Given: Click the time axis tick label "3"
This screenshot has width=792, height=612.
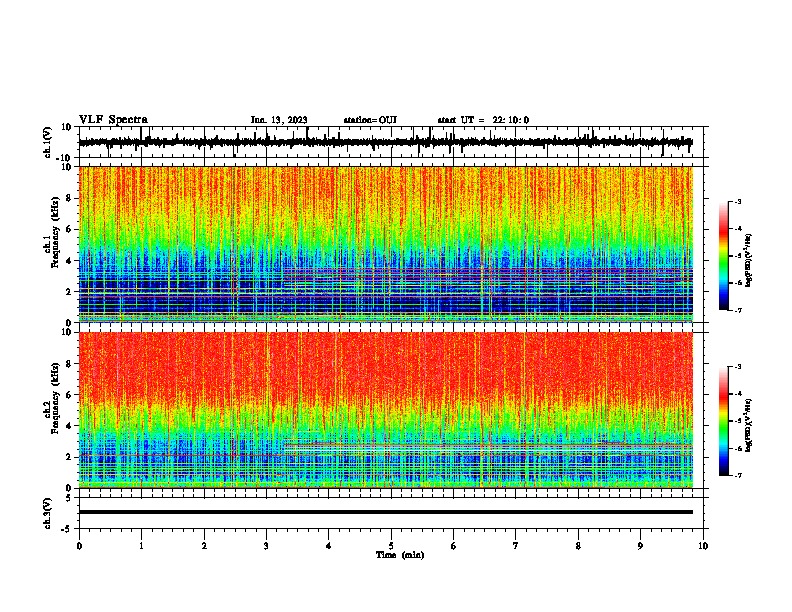Looking at the screenshot, I should pos(266,546).
